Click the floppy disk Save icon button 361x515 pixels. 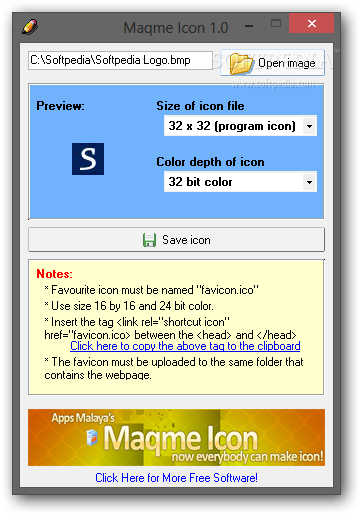click(x=176, y=240)
